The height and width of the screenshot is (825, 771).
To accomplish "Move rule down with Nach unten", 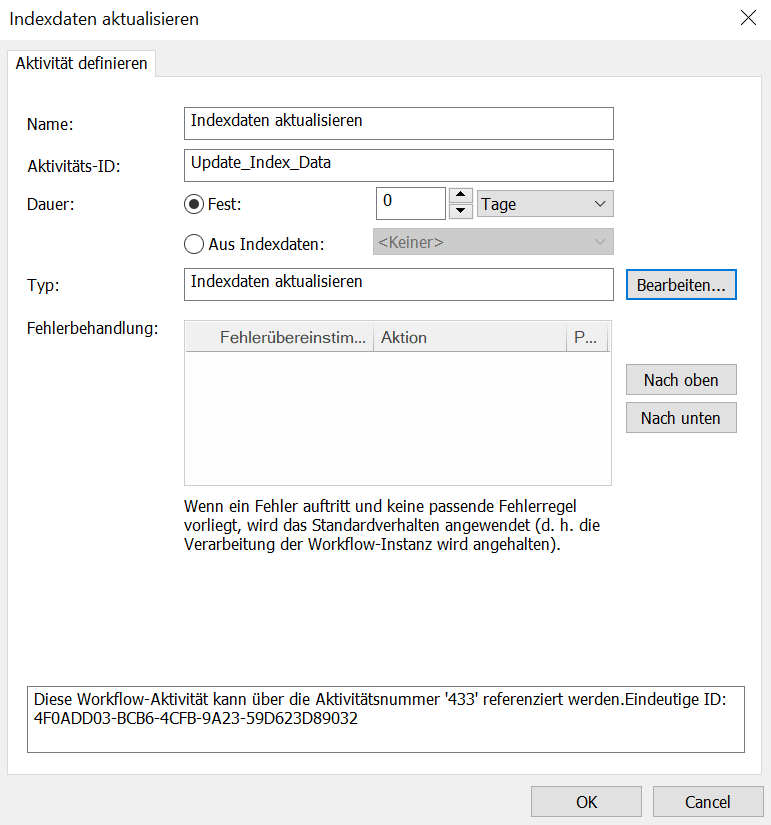I will click(681, 418).
